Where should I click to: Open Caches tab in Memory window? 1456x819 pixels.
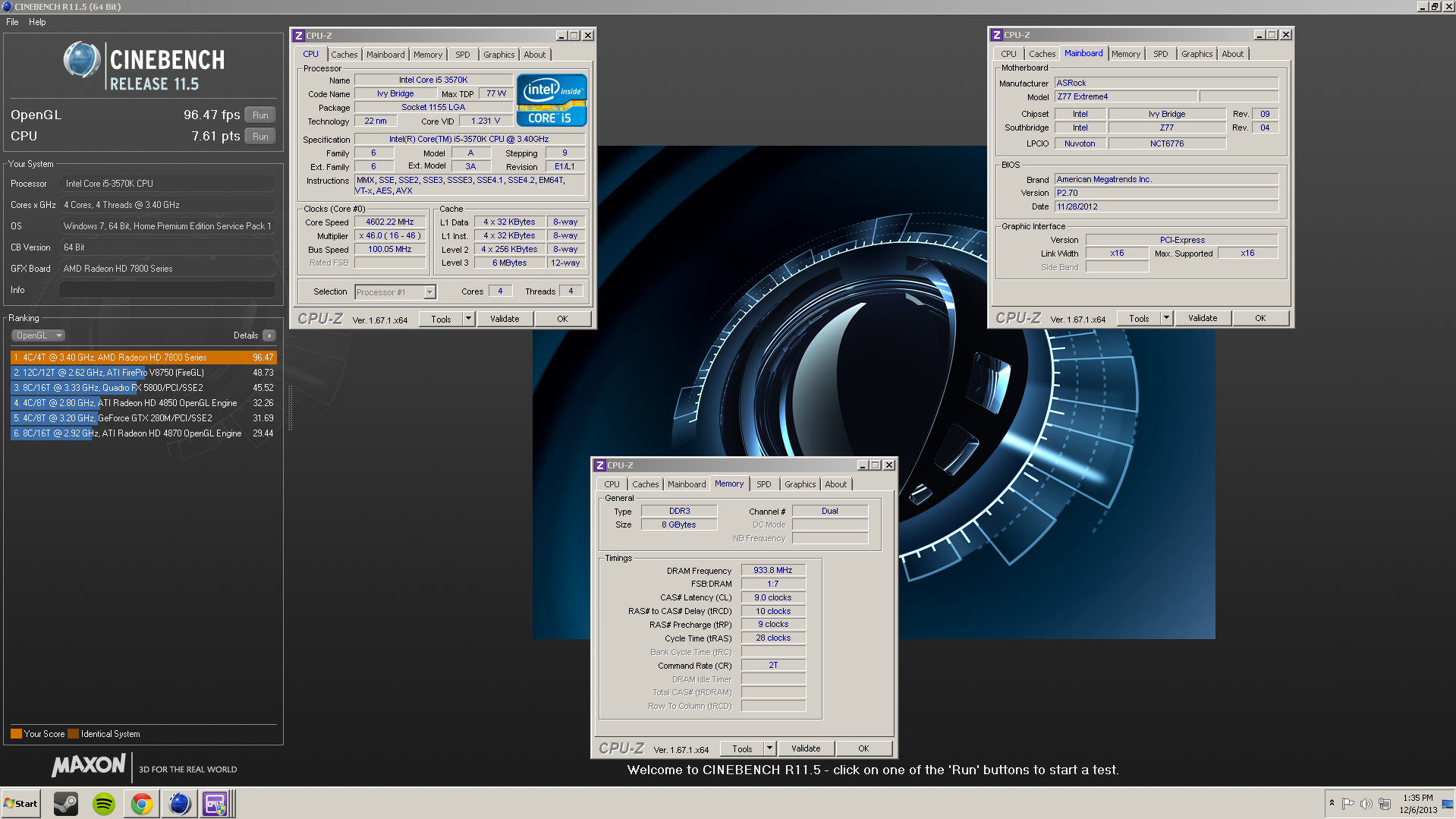pyautogui.click(x=645, y=484)
